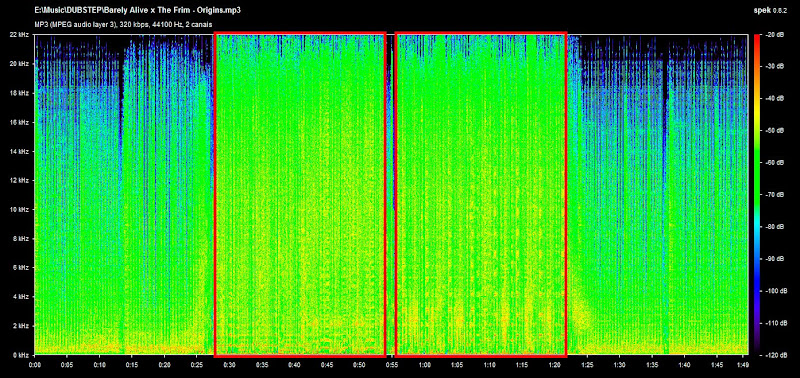
Task: Click the '0:20' time axis label
Action: [x=165, y=365]
